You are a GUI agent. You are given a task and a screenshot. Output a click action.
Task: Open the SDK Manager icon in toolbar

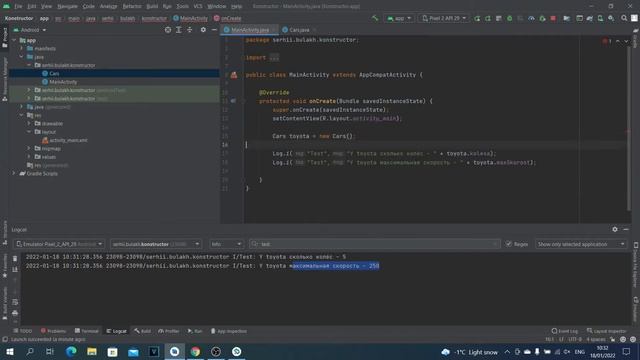(611, 18)
